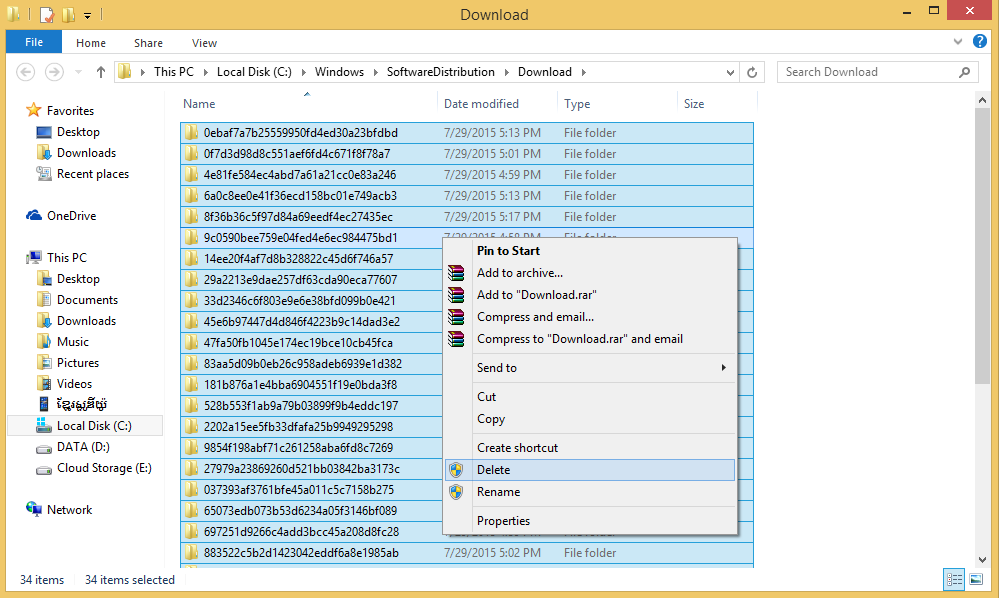Choose Cut from the context menu
This screenshot has height=598, width=999.
point(589,397)
